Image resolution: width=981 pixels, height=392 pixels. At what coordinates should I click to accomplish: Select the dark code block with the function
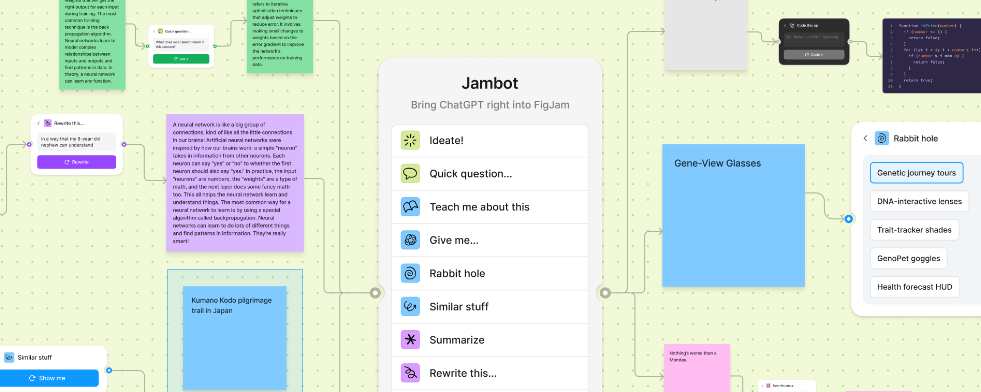(x=932, y=56)
